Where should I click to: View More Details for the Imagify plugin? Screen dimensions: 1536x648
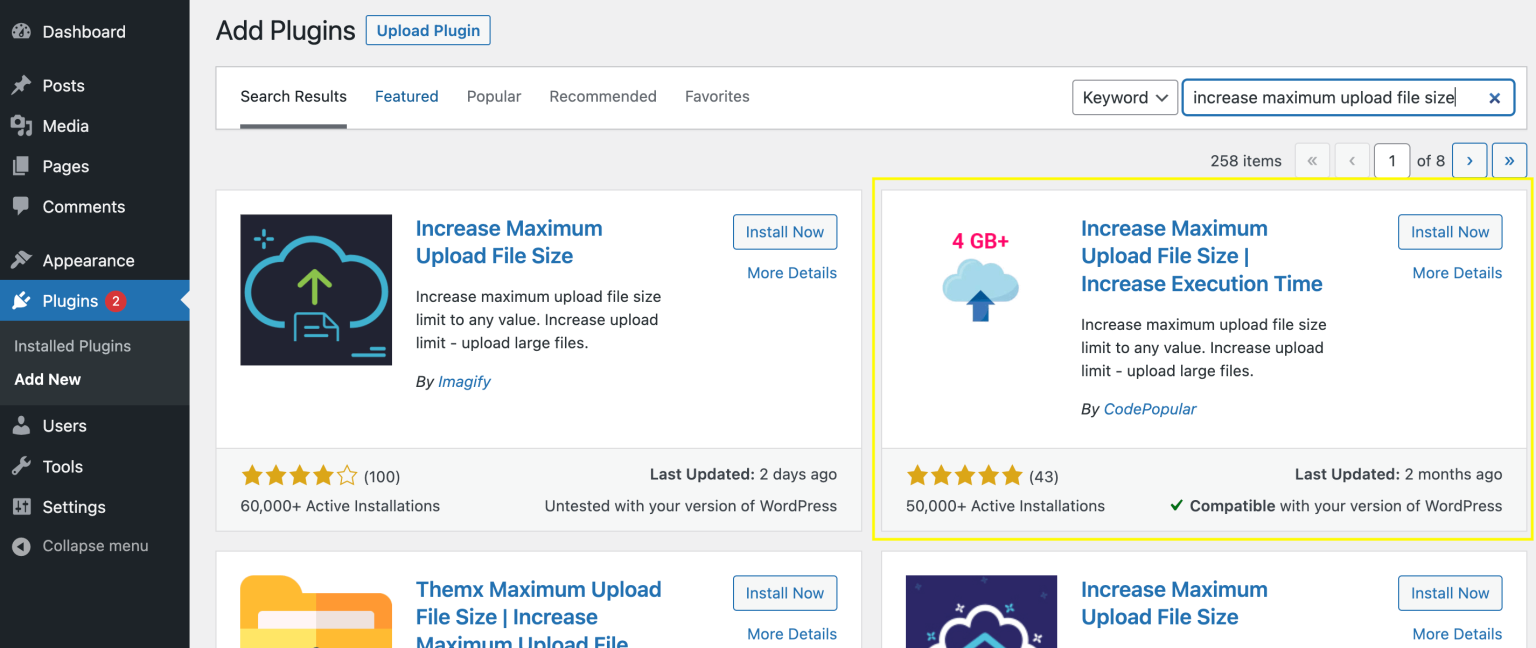click(x=791, y=272)
